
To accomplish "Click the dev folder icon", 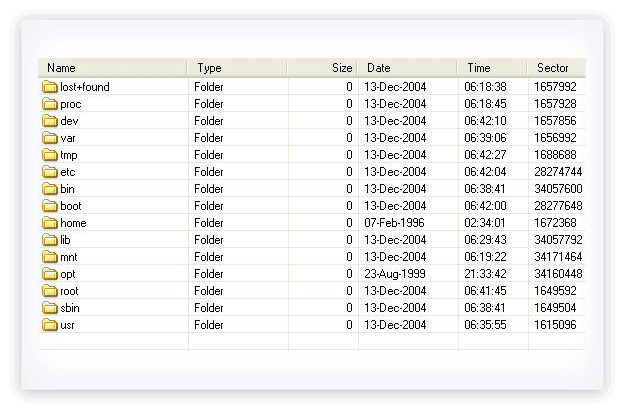I will [50, 121].
